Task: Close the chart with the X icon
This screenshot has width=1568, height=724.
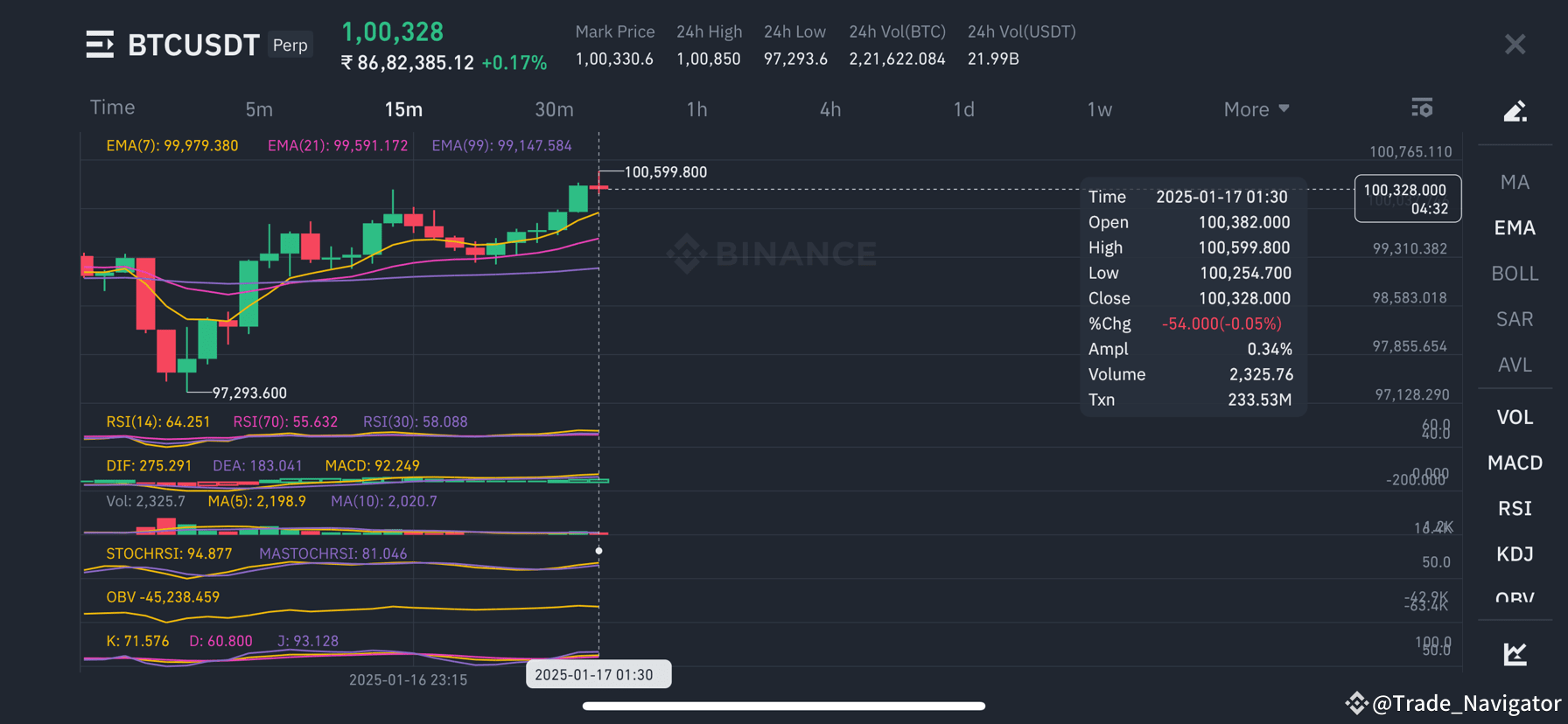Action: [x=1515, y=45]
